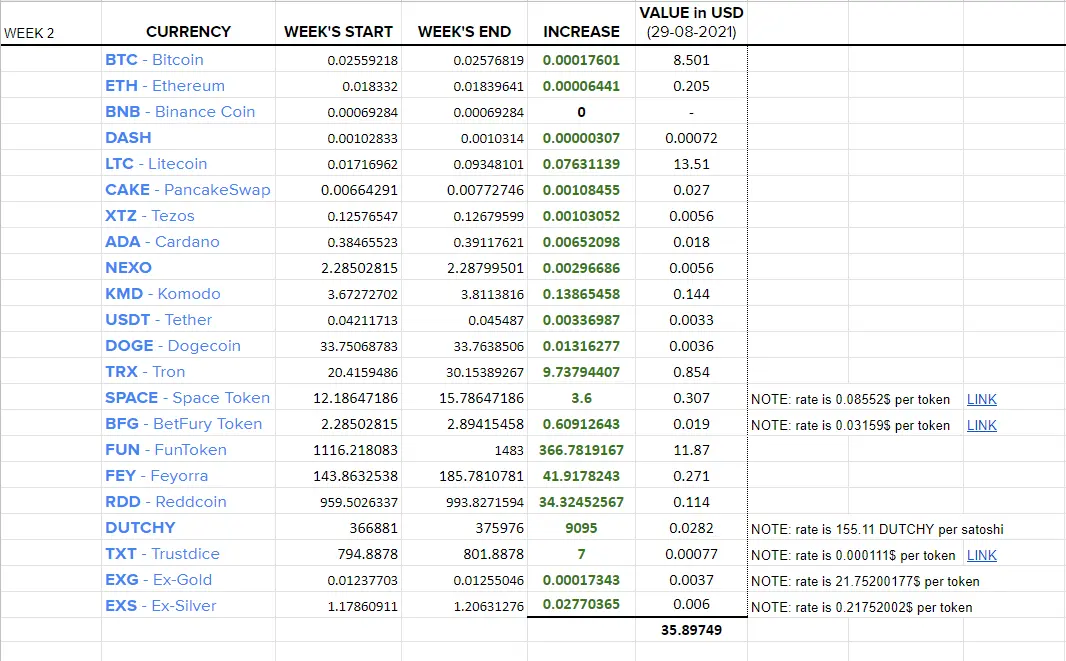The width and height of the screenshot is (1066, 661).
Task: Open the LINK next to Space Token note
Action: pyautogui.click(x=981, y=399)
